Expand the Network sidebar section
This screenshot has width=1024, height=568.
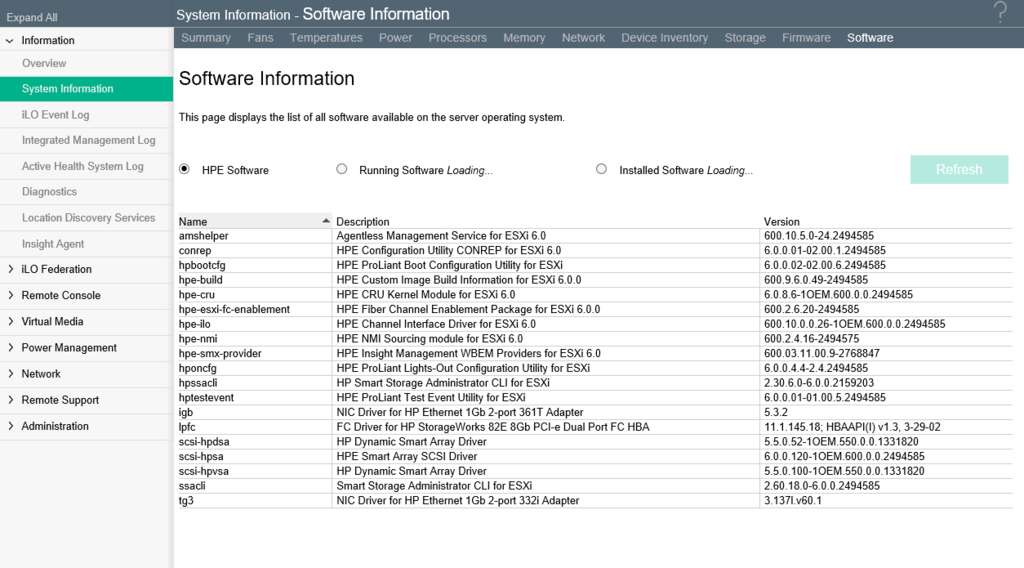click(10, 373)
